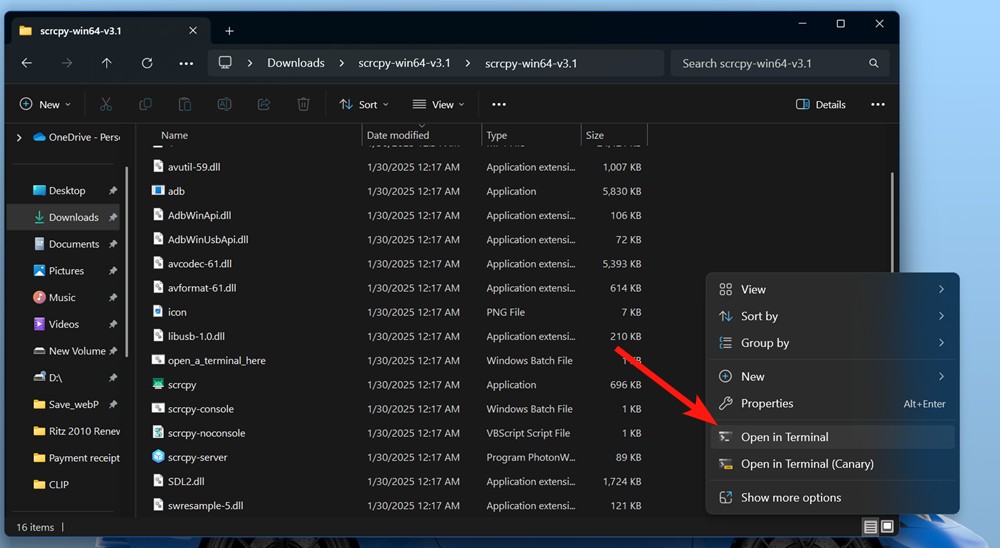Switch to details list view in status bar

click(870, 527)
